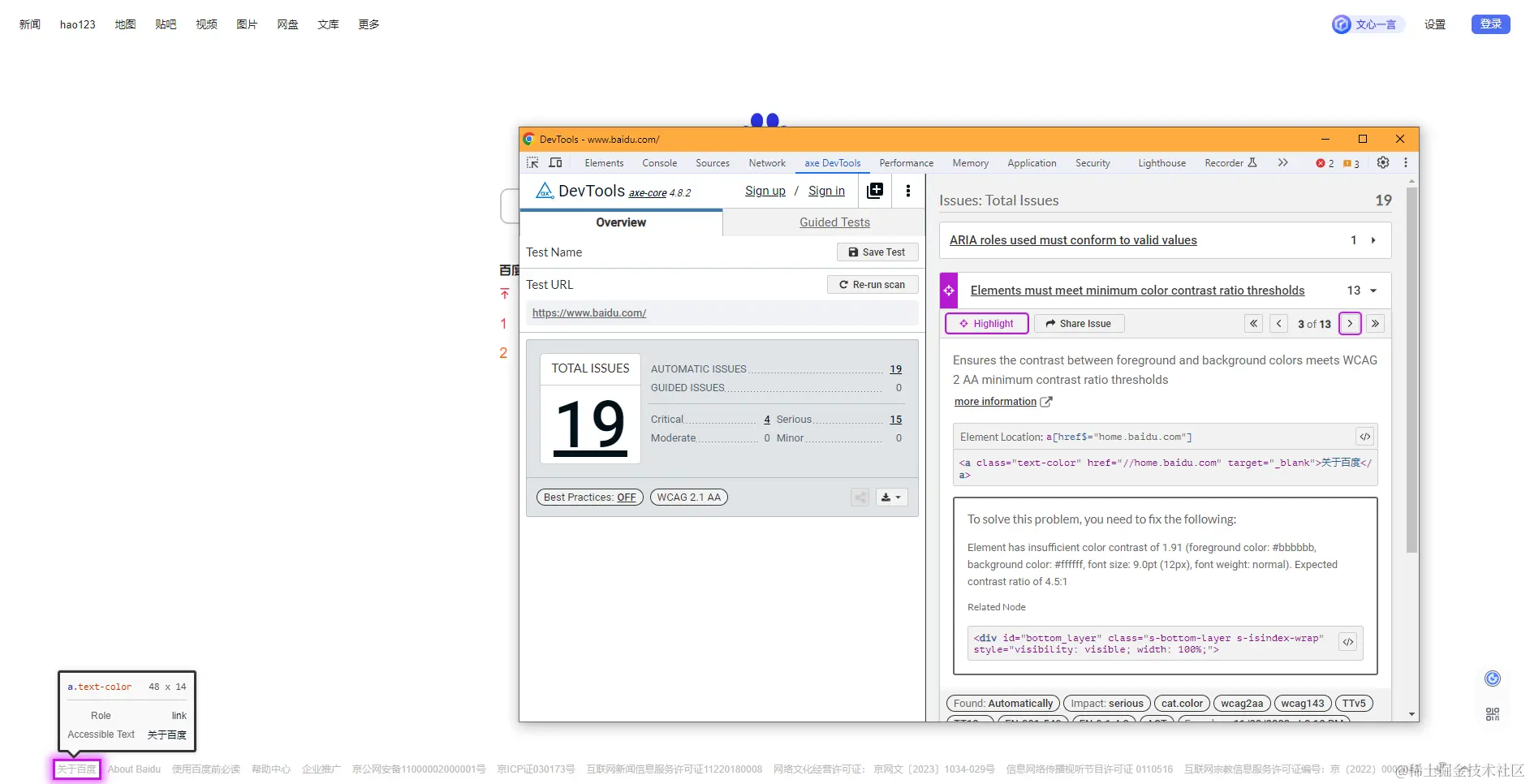1530x784 pixels.
Task: Open 文心一言 button on Baidu page
Action: coord(1368,24)
